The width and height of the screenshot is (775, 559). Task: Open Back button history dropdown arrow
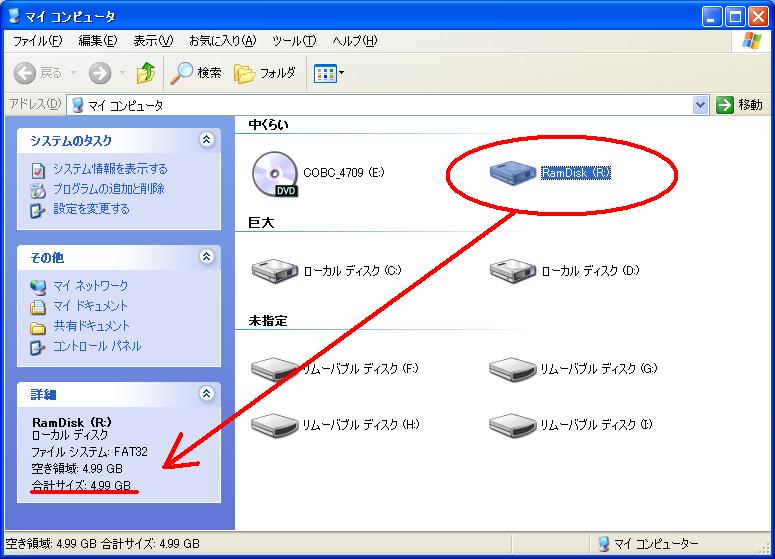click(x=73, y=73)
